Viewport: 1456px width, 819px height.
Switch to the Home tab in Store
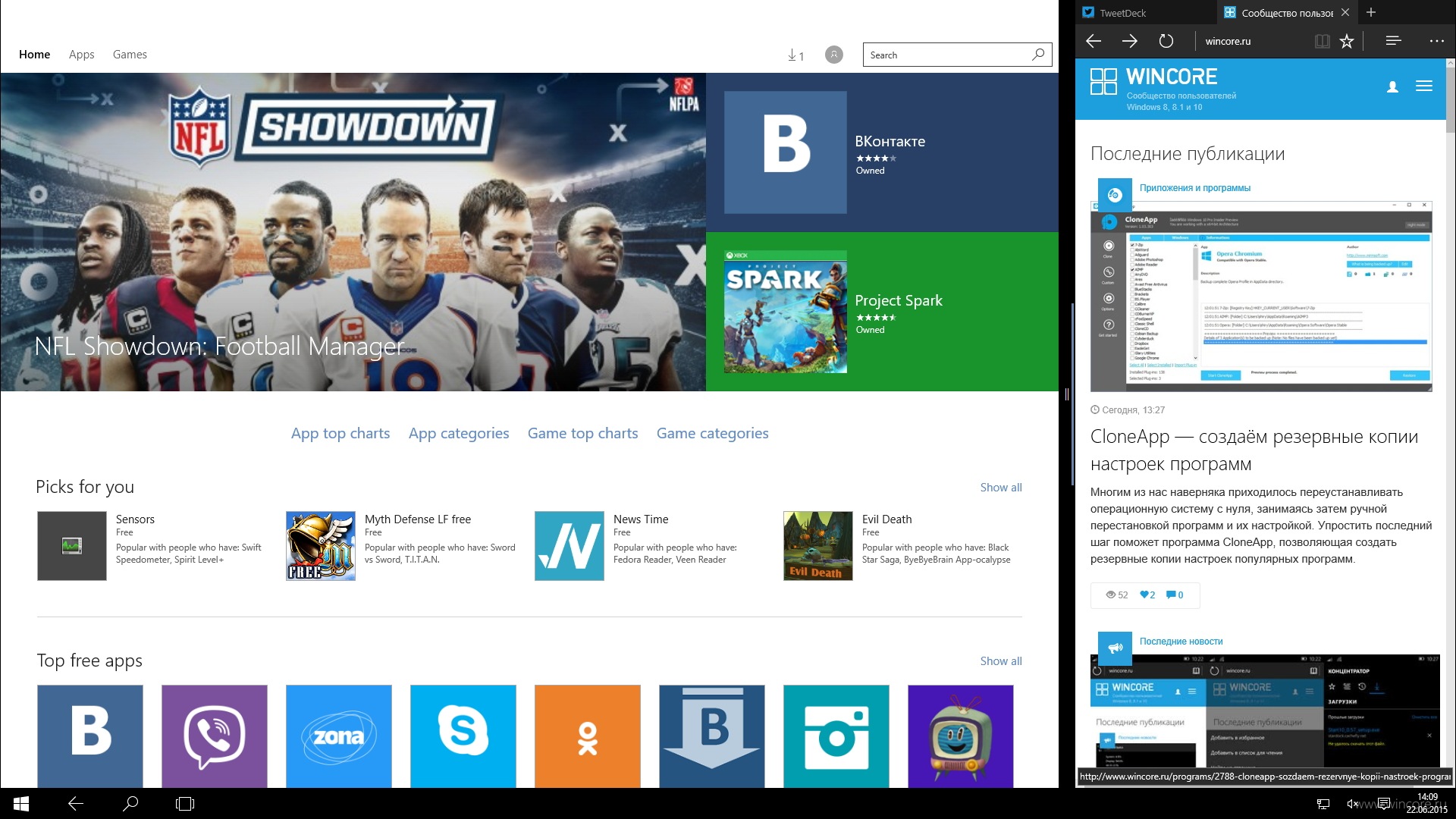(x=34, y=55)
